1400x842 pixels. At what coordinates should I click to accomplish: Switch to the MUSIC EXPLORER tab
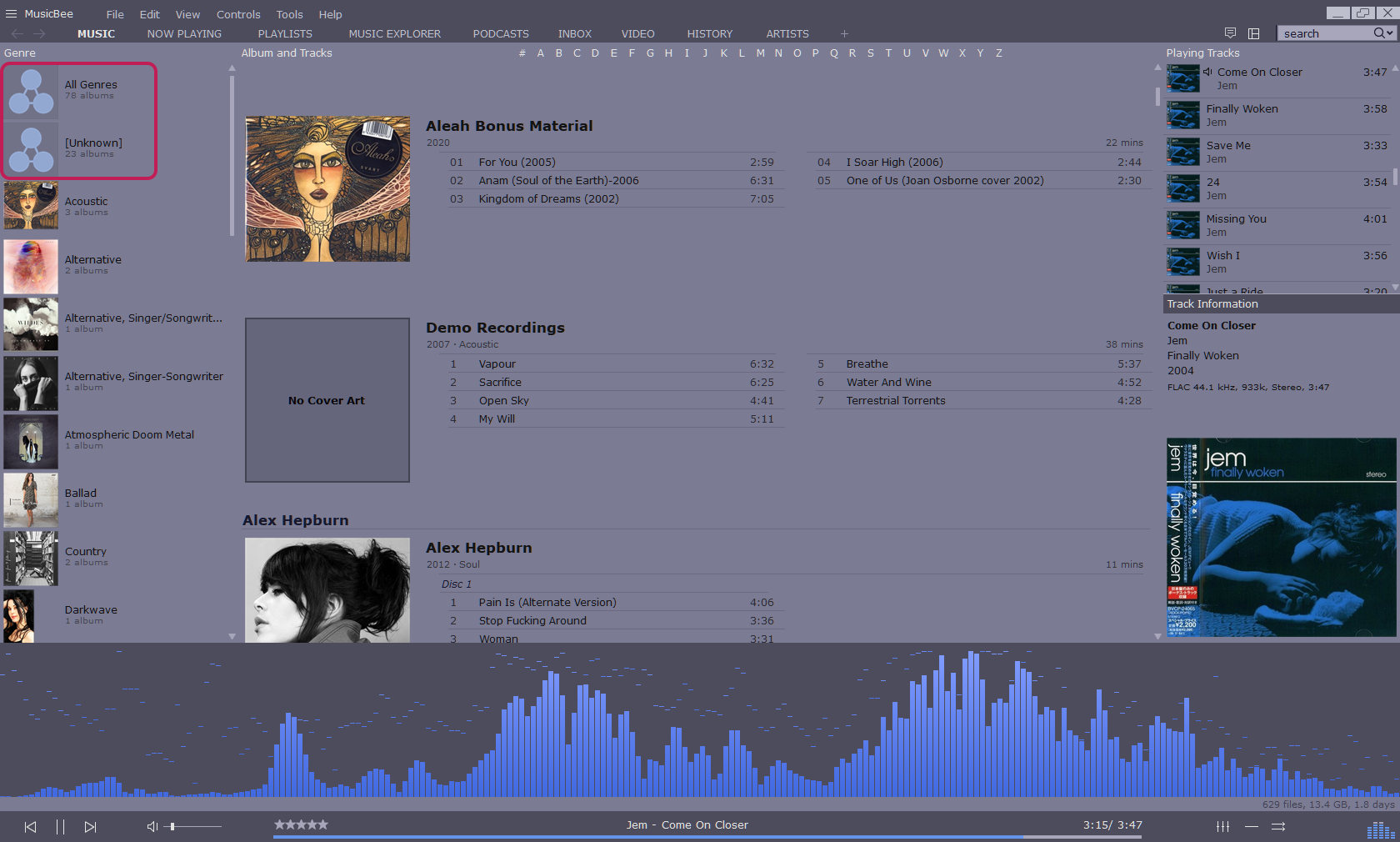tap(394, 33)
